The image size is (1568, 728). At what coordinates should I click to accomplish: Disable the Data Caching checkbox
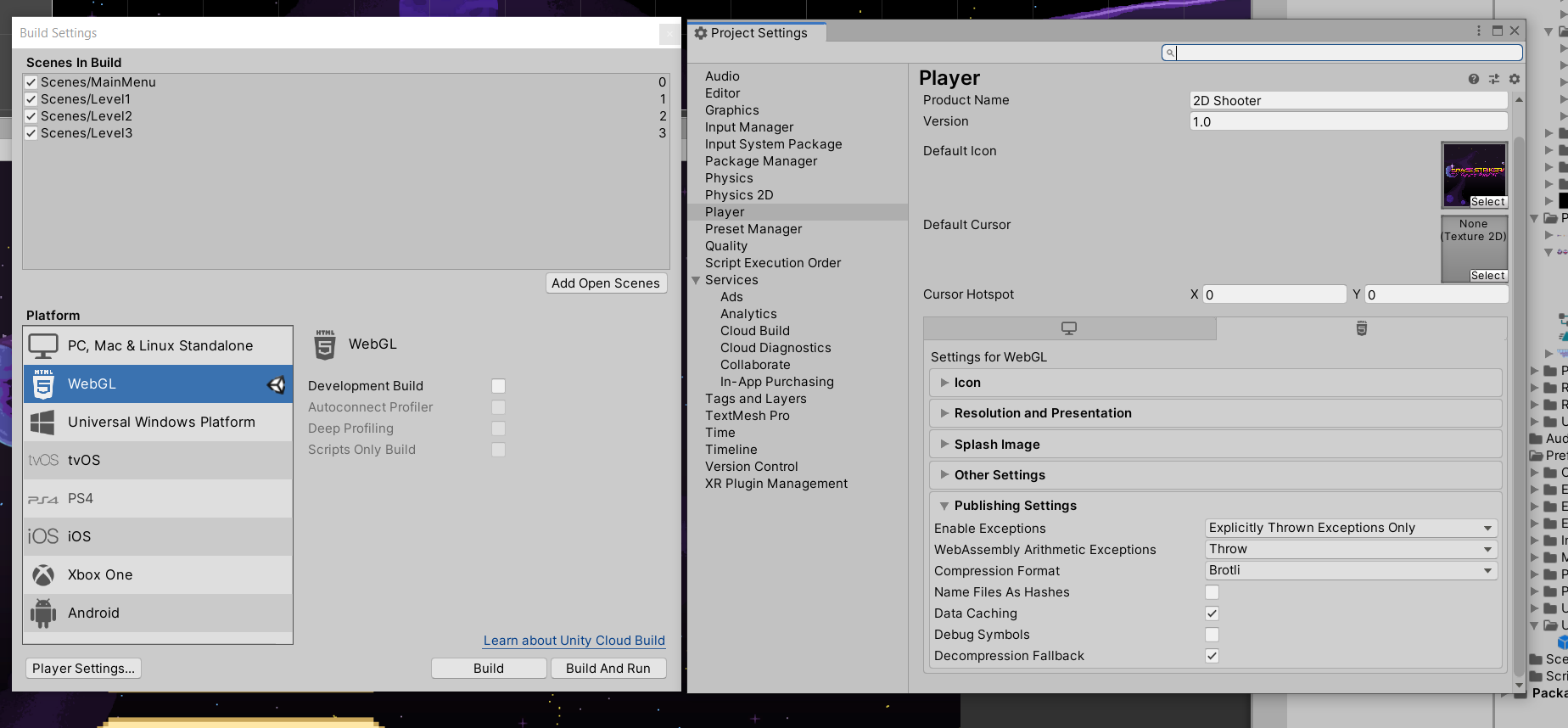tap(1212, 613)
